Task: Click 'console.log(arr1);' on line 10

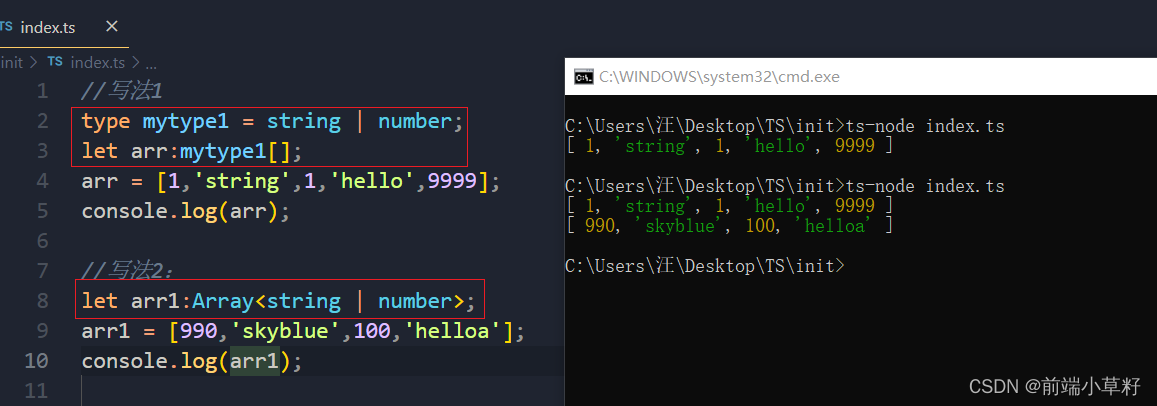Action: (192, 361)
